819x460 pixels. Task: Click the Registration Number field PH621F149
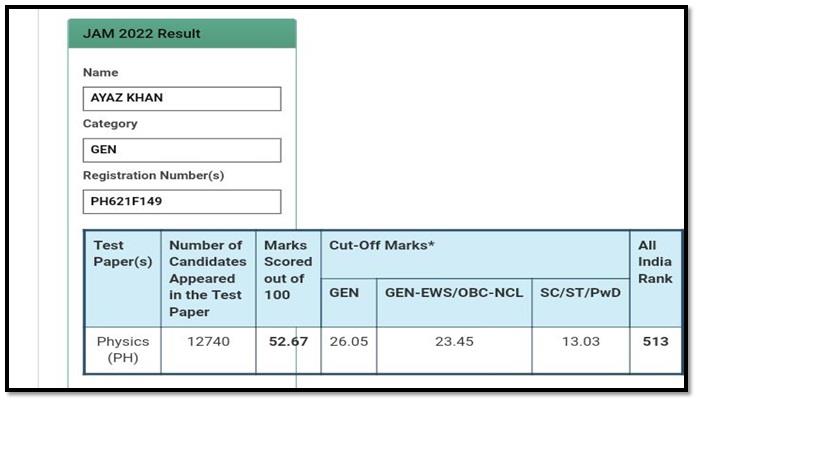182,202
